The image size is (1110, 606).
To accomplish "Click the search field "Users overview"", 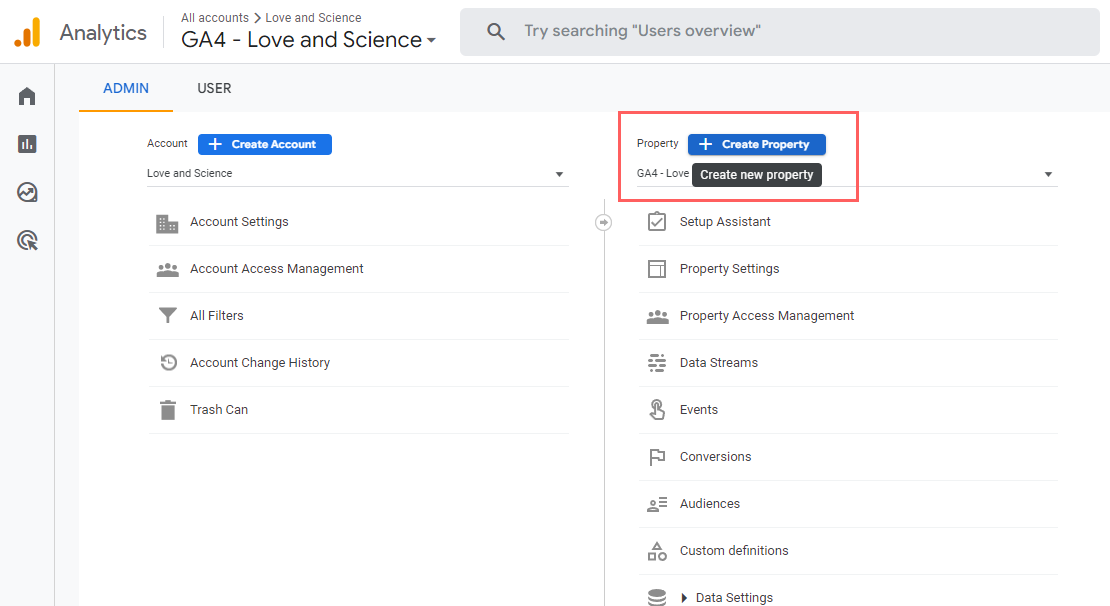I will [x=779, y=32].
